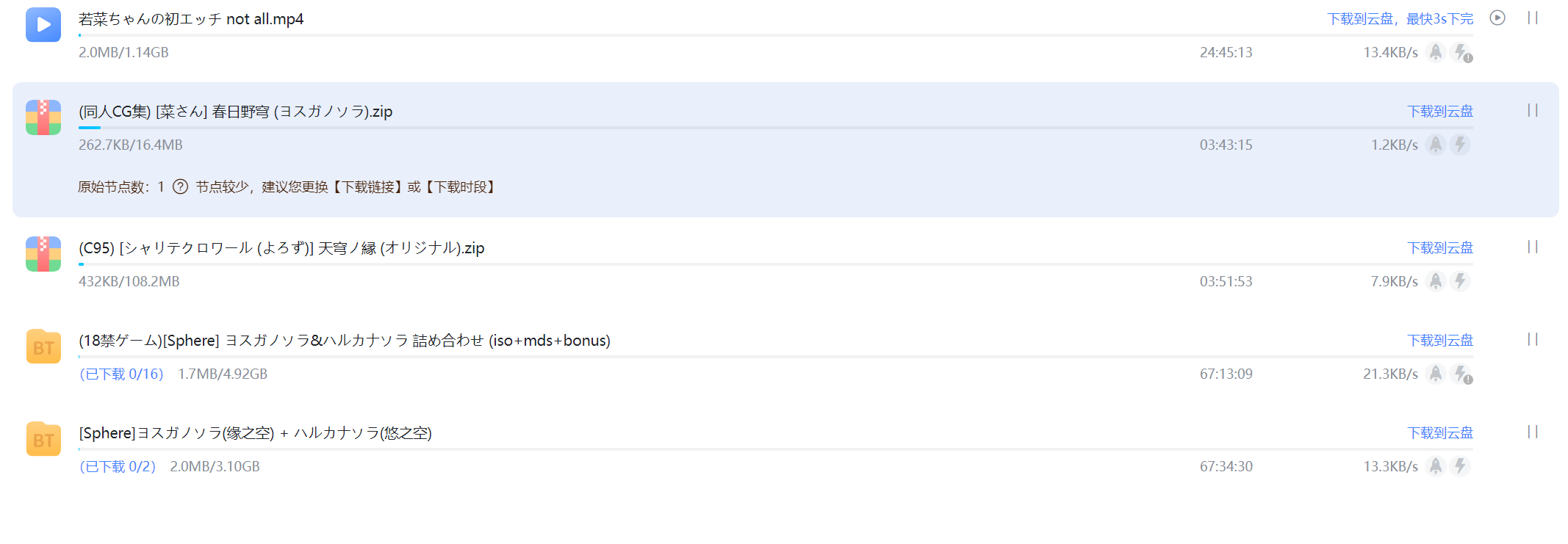Click the BT folder icon for 詰め合わせ torrent
The height and width of the screenshot is (544, 1568).
click(43, 347)
